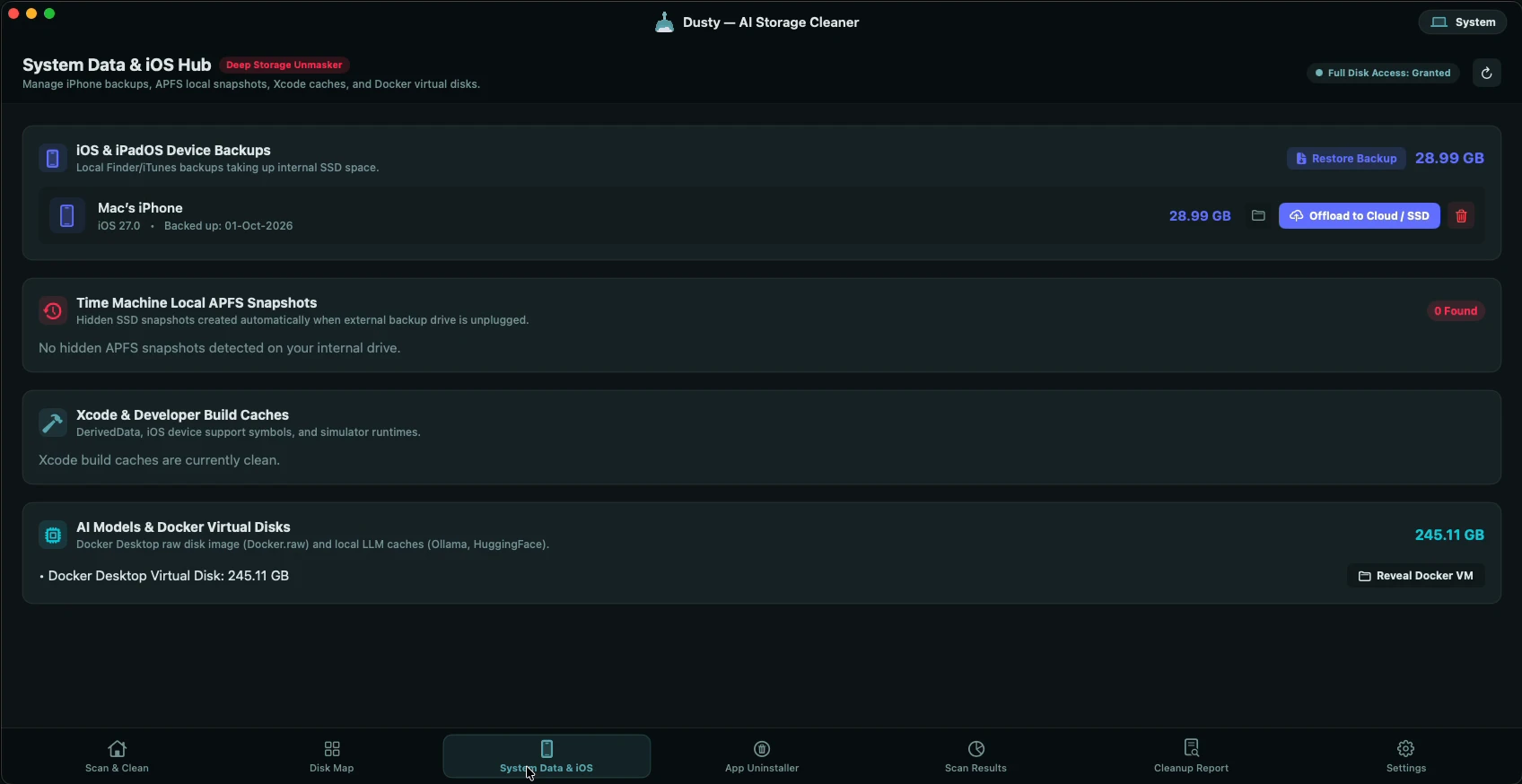The height and width of the screenshot is (784, 1522).
Task: Click the Time Machine Local APFS Snapshots heading
Action: [x=197, y=303]
